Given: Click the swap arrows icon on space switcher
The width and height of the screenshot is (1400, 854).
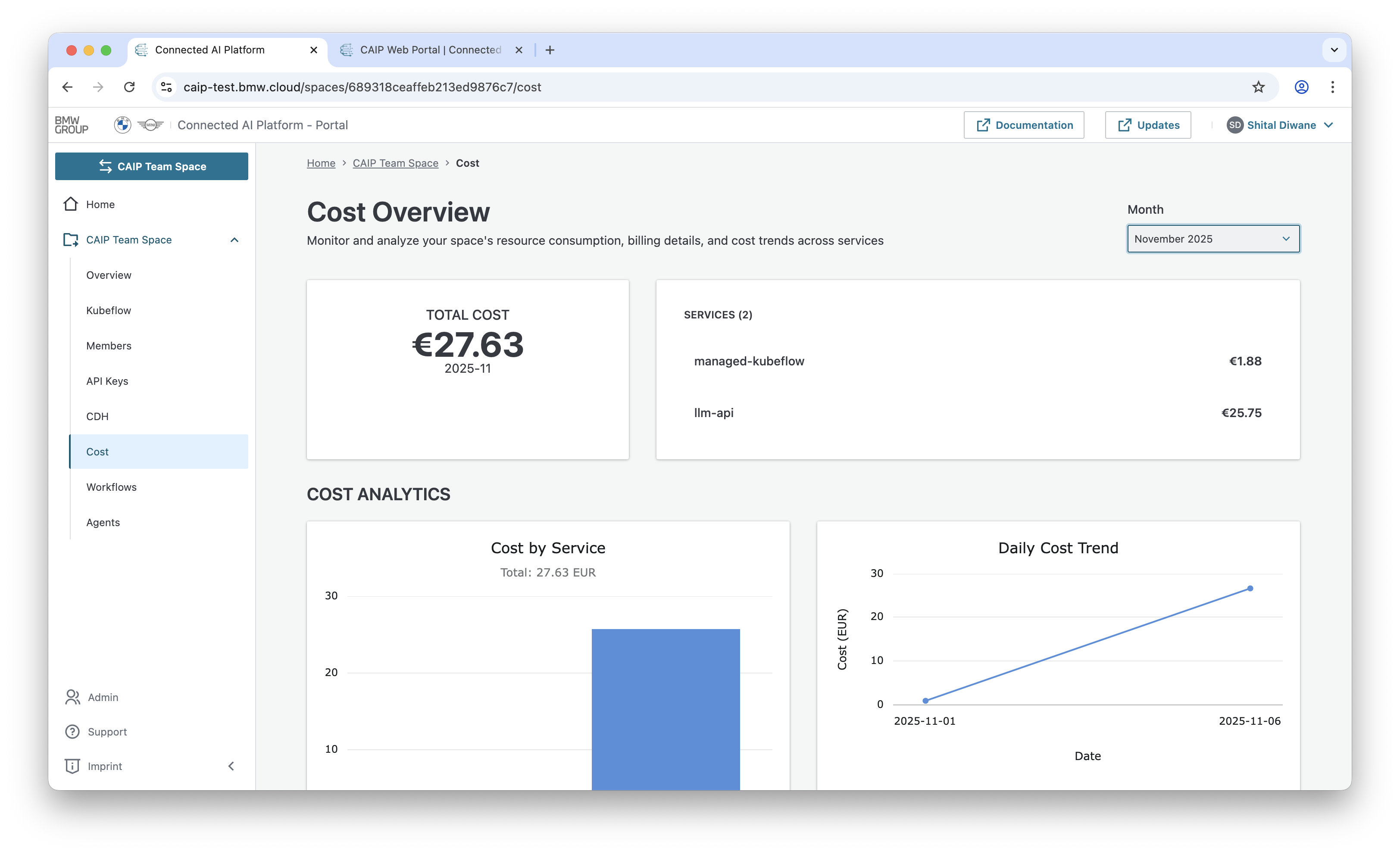Looking at the screenshot, I should 105,166.
